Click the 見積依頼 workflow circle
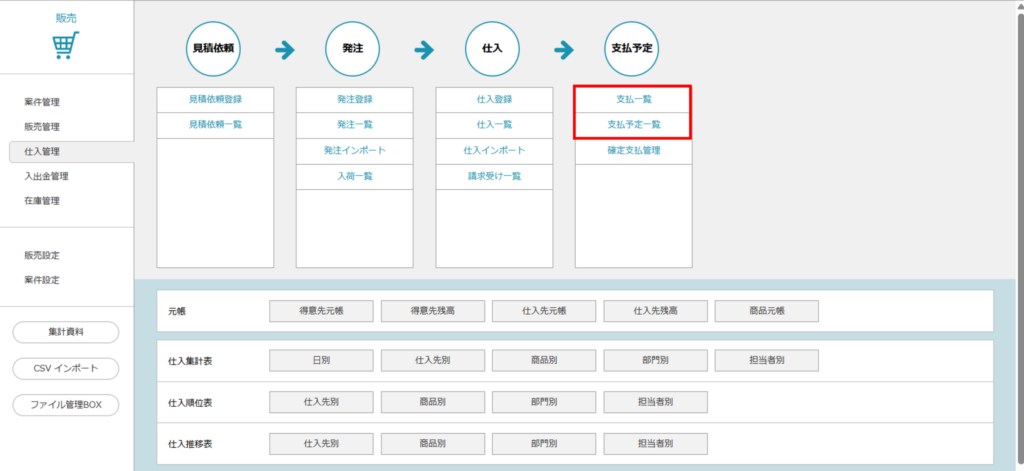Image resolution: width=1024 pixels, height=471 pixels. point(215,48)
